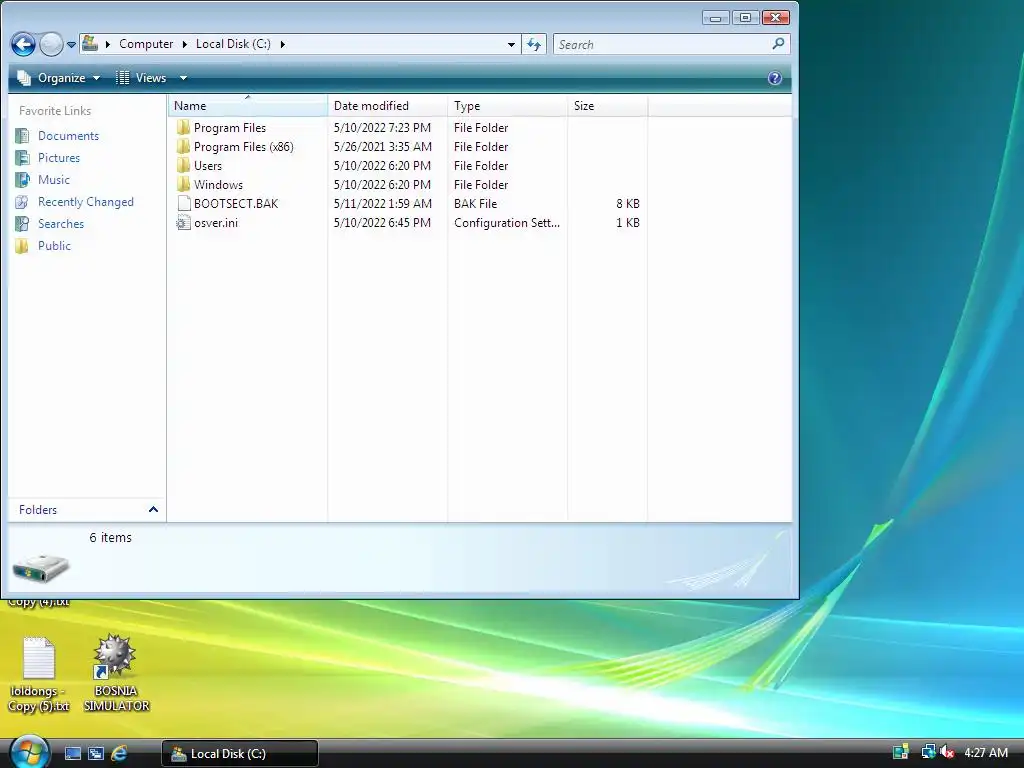
Task: Select the BOOTSECT.BAK file name
Action: click(x=236, y=204)
